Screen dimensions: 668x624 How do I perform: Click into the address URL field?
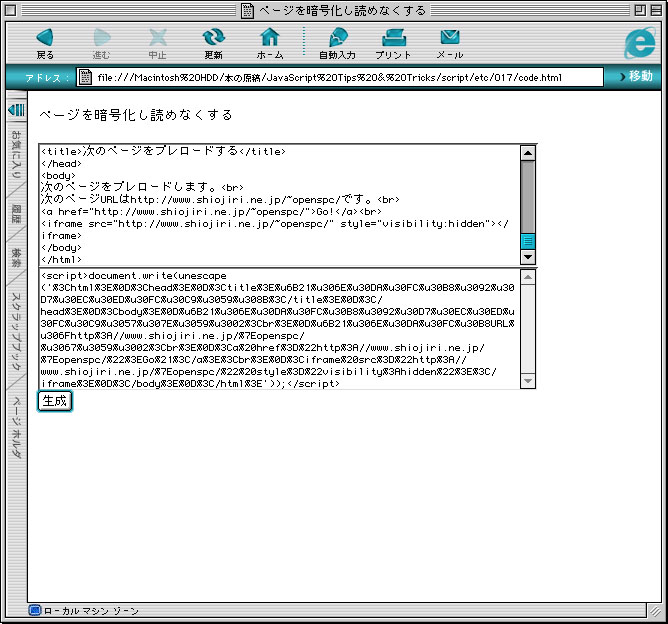(340, 77)
